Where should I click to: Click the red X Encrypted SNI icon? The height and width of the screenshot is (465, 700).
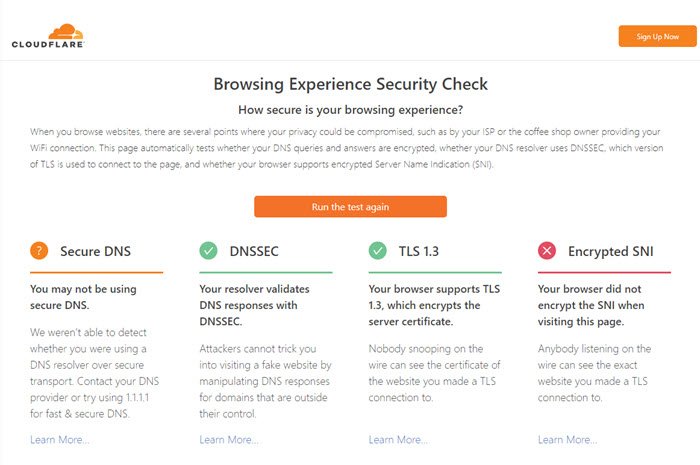coord(546,251)
